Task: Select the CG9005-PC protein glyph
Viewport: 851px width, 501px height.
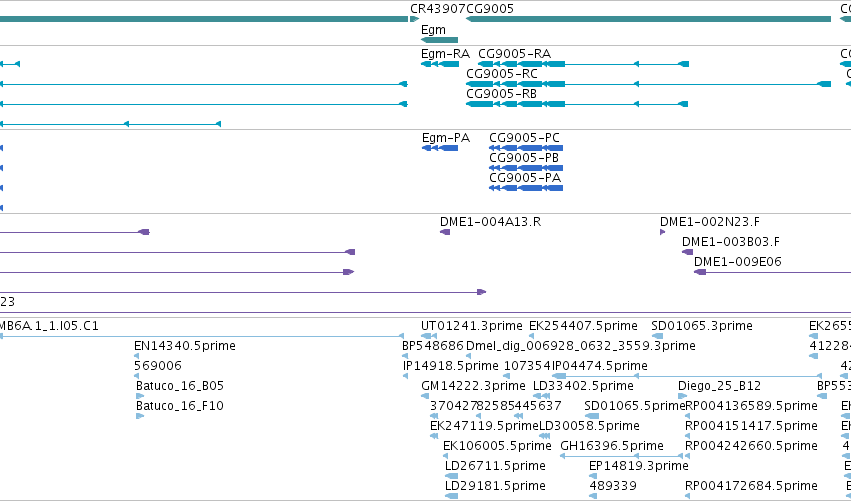Action: (x=526, y=148)
